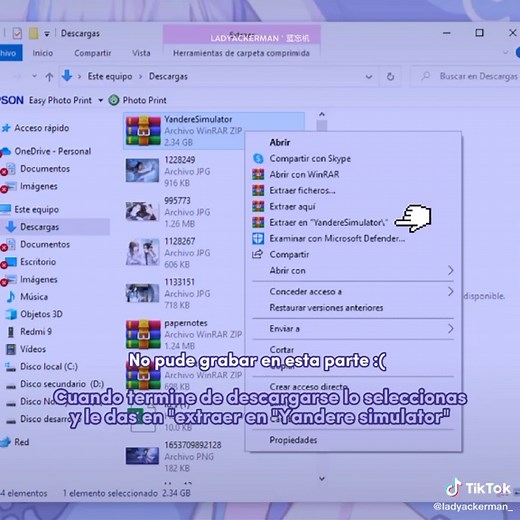Click the Skype icon in context menu
Image resolution: width=520 pixels, height=520 pixels.
pos(258,158)
